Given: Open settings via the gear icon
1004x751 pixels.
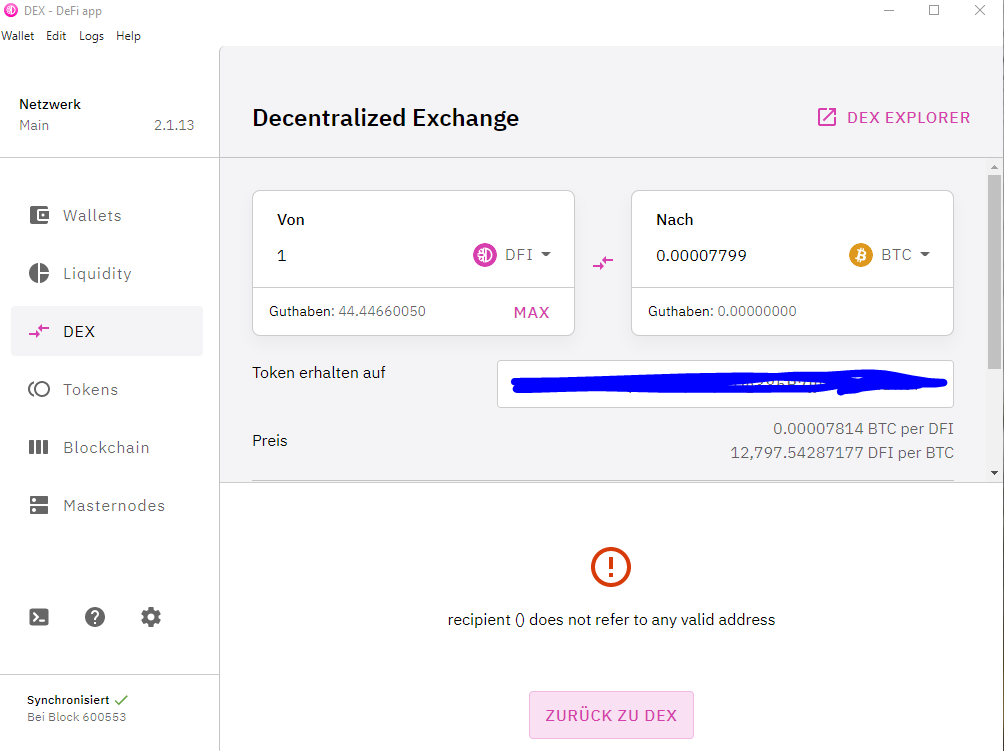Looking at the screenshot, I should point(151,617).
